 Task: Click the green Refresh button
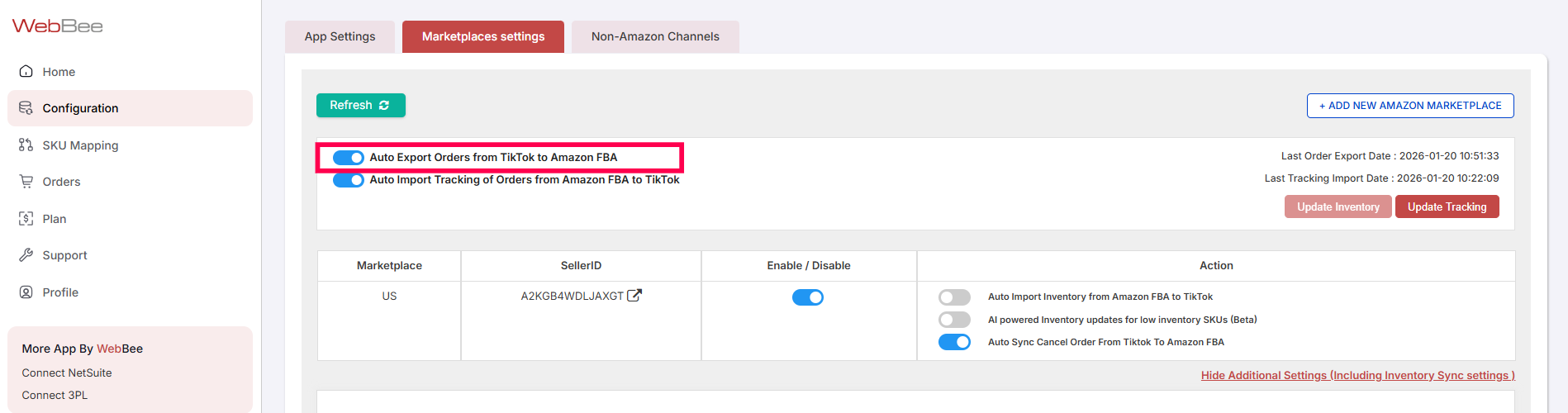tap(360, 106)
